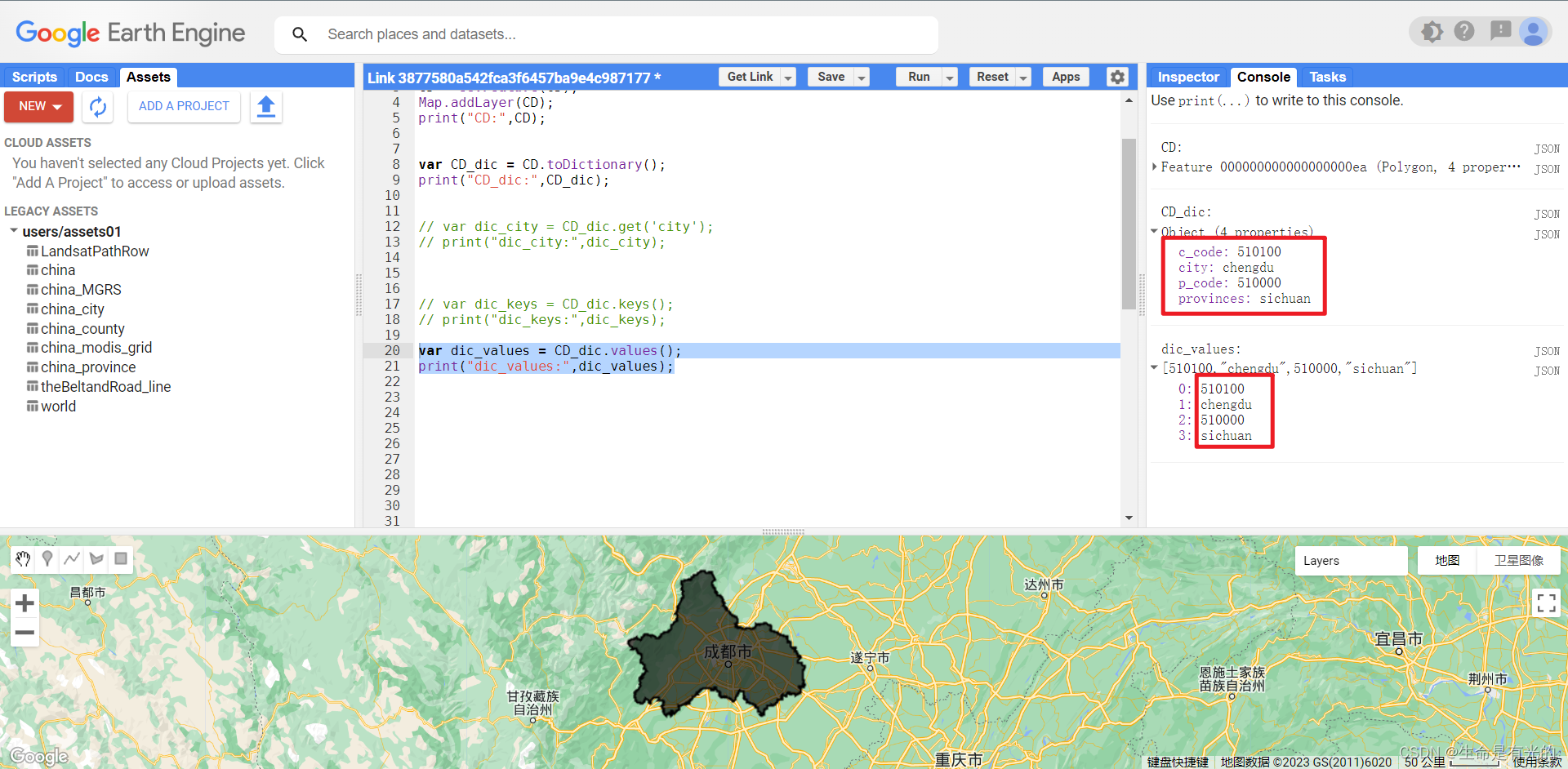Screen dimensions: 1568x769
Task: Open the Save dropdown arrow
Action: click(x=861, y=77)
